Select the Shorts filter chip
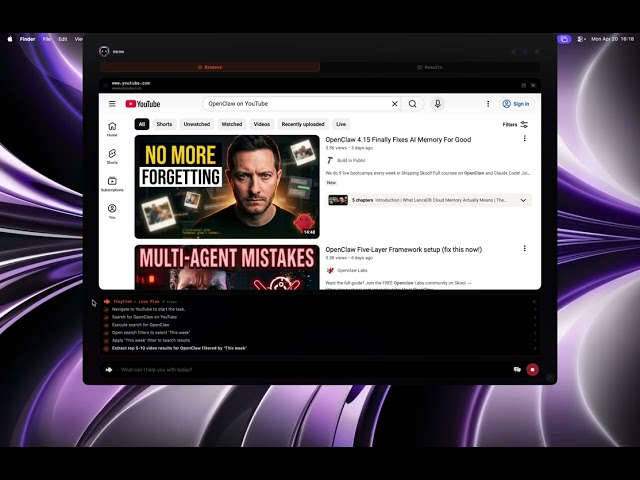 pyautogui.click(x=164, y=124)
